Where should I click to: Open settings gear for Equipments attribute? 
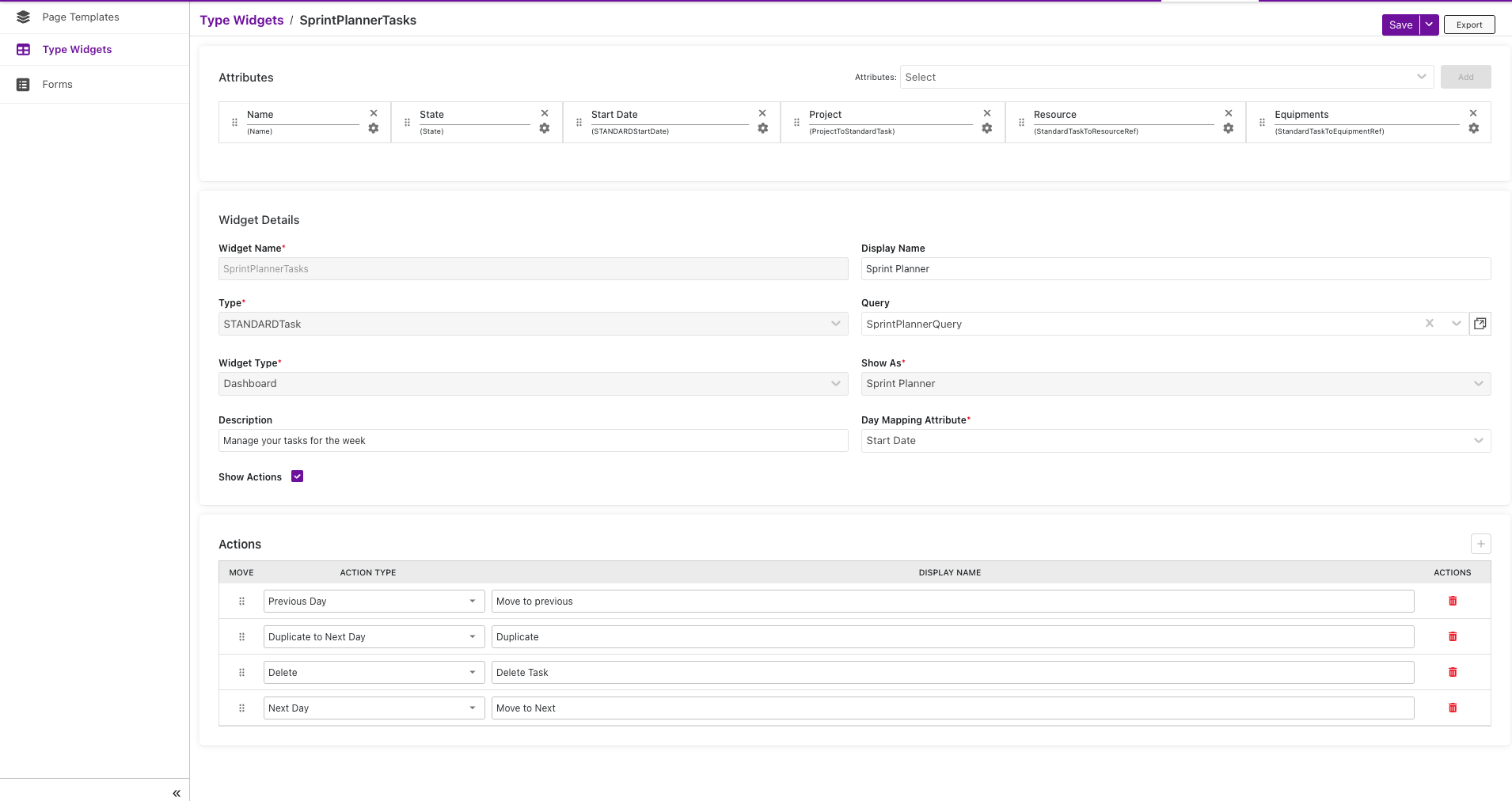(1474, 128)
